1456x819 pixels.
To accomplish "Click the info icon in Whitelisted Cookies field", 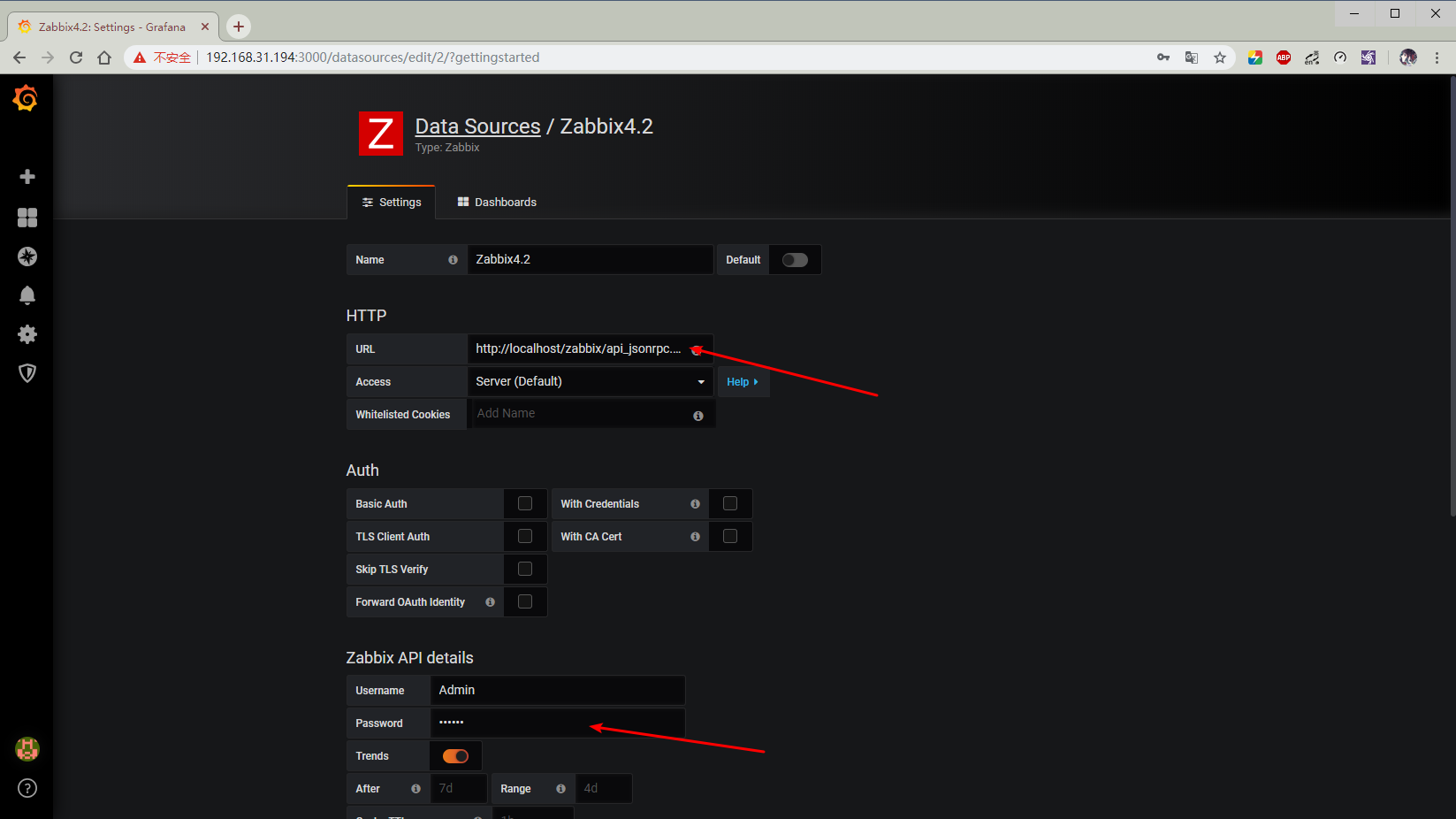I will click(x=698, y=416).
